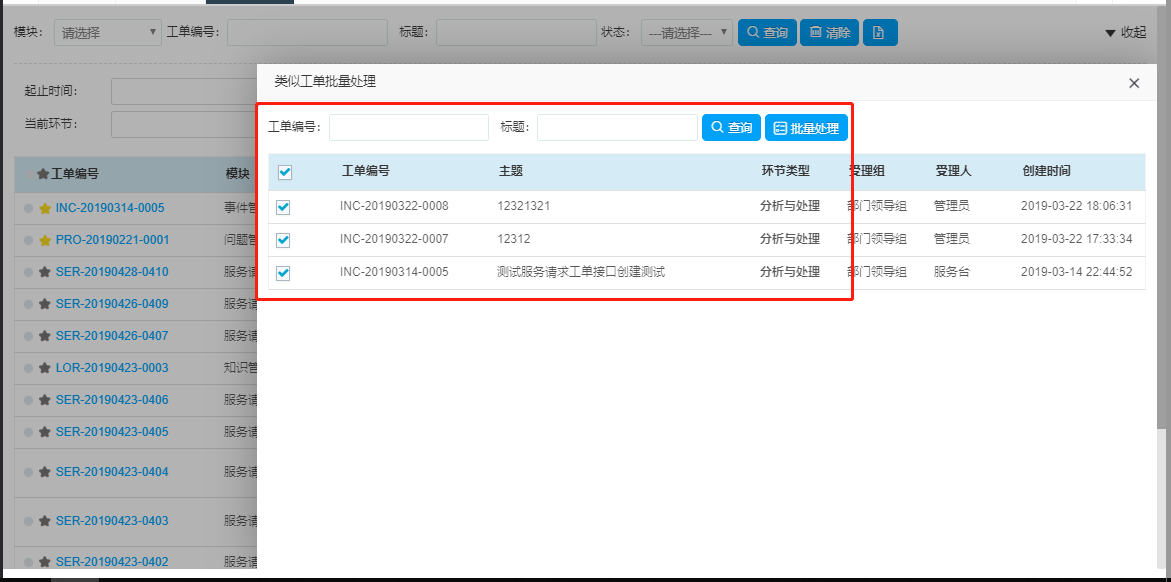
Task: Close the 类似工单批量处理 dialog
Action: pos(1134,83)
